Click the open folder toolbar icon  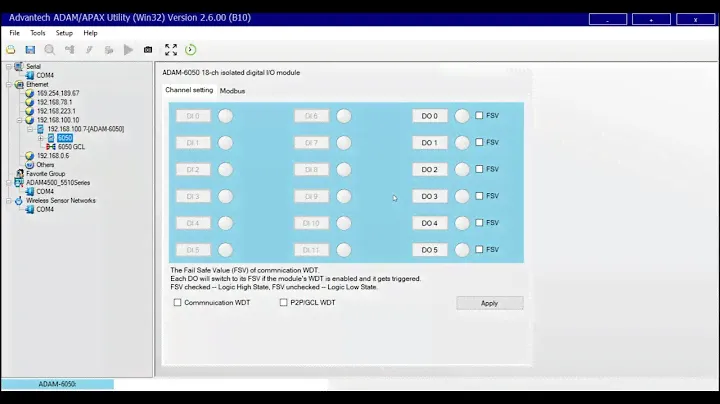point(11,50)
